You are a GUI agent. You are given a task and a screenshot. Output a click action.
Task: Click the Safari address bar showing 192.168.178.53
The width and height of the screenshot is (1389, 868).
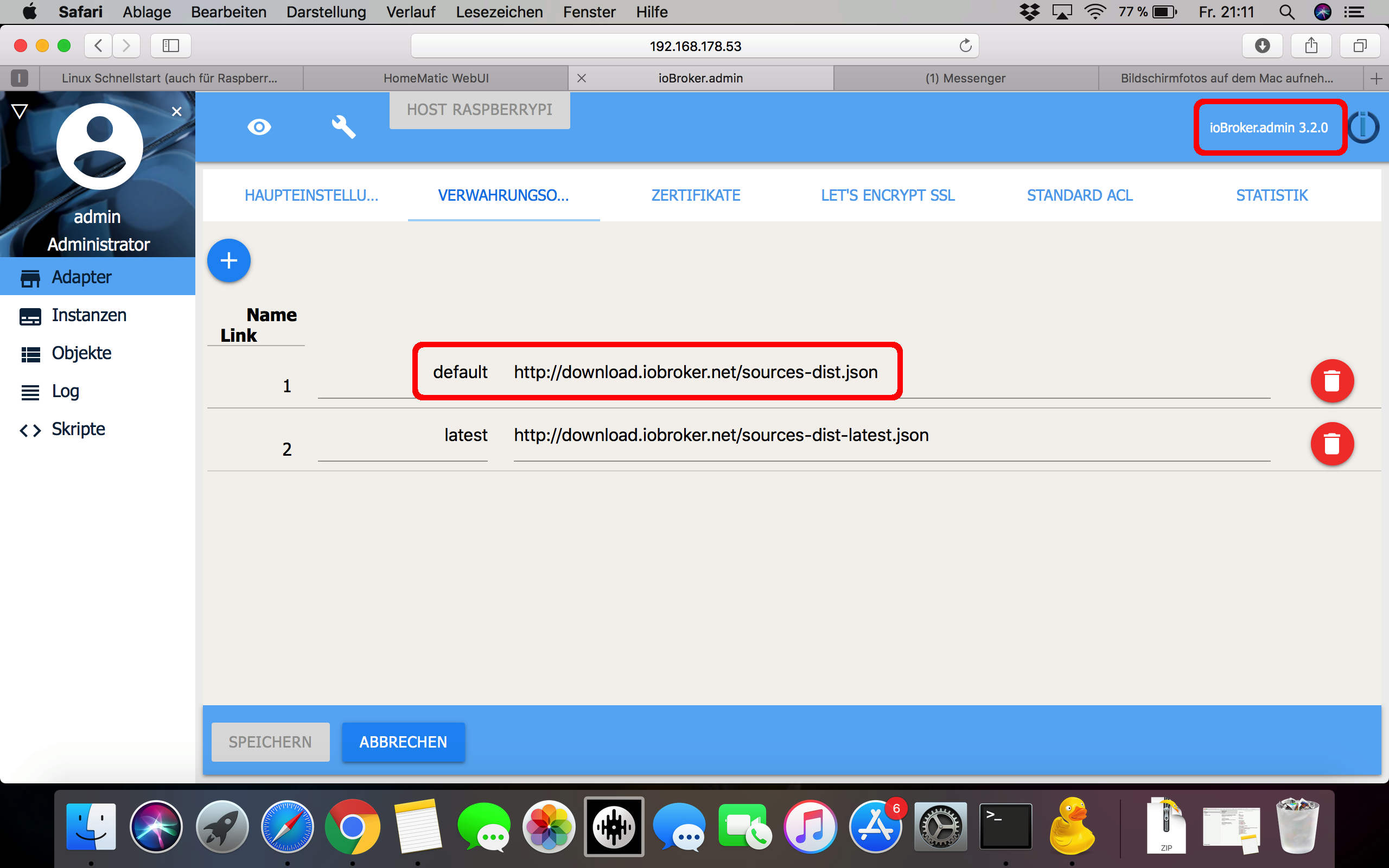point(694,46)
